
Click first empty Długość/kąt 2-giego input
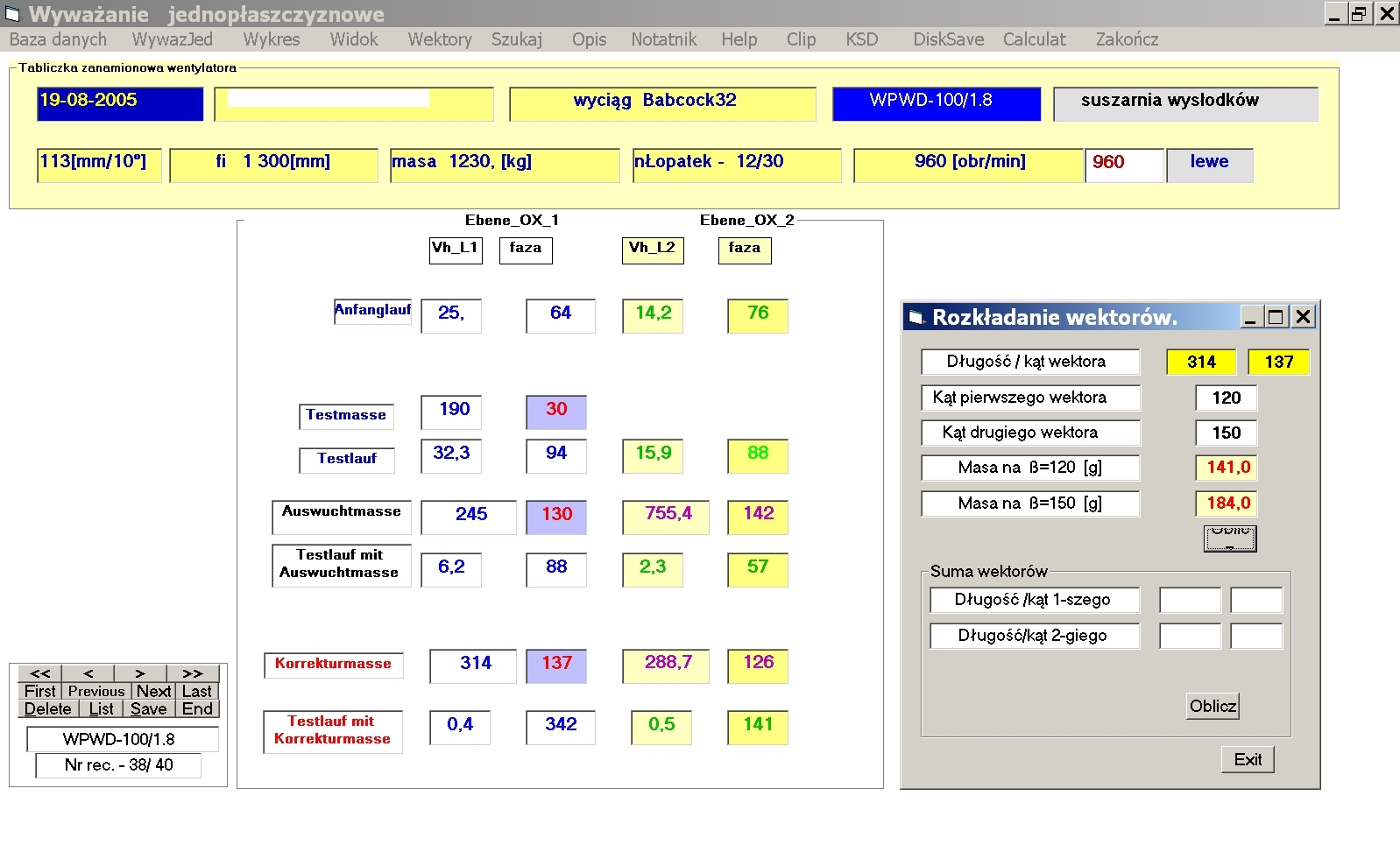[x=1190, y=636]
